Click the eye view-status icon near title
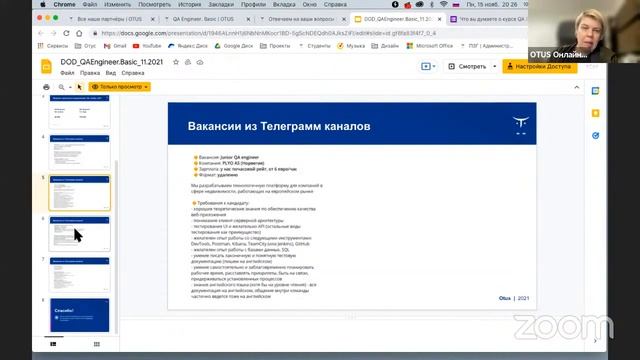This screenshot has height=360, width=640. pos(200,62)
